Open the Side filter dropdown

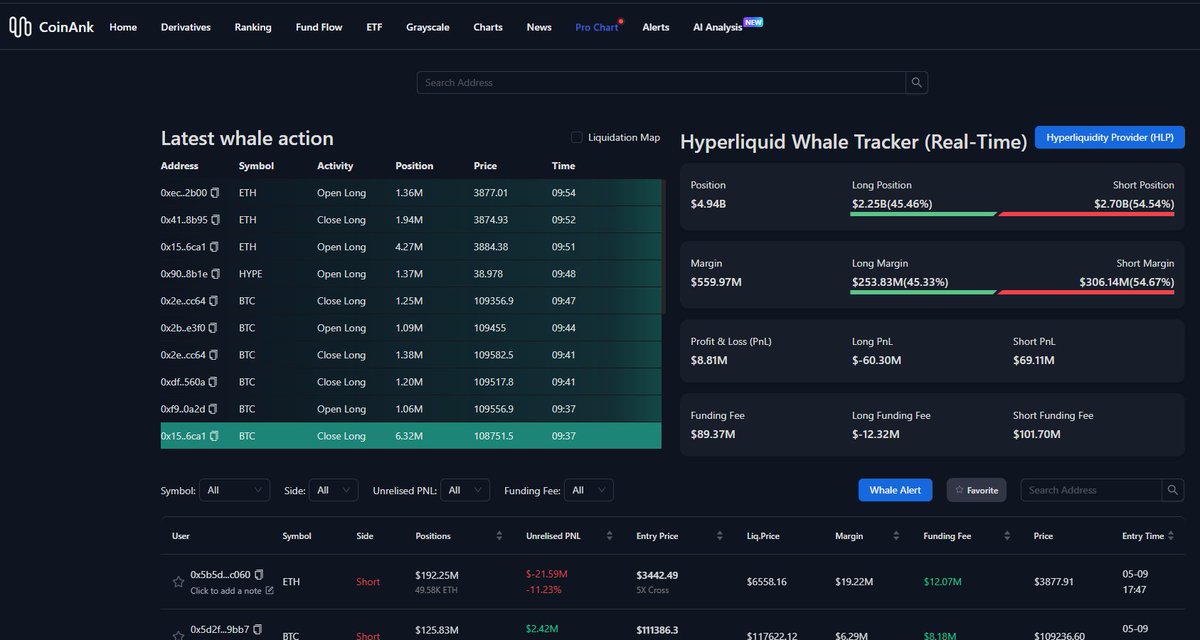point(333,490)
